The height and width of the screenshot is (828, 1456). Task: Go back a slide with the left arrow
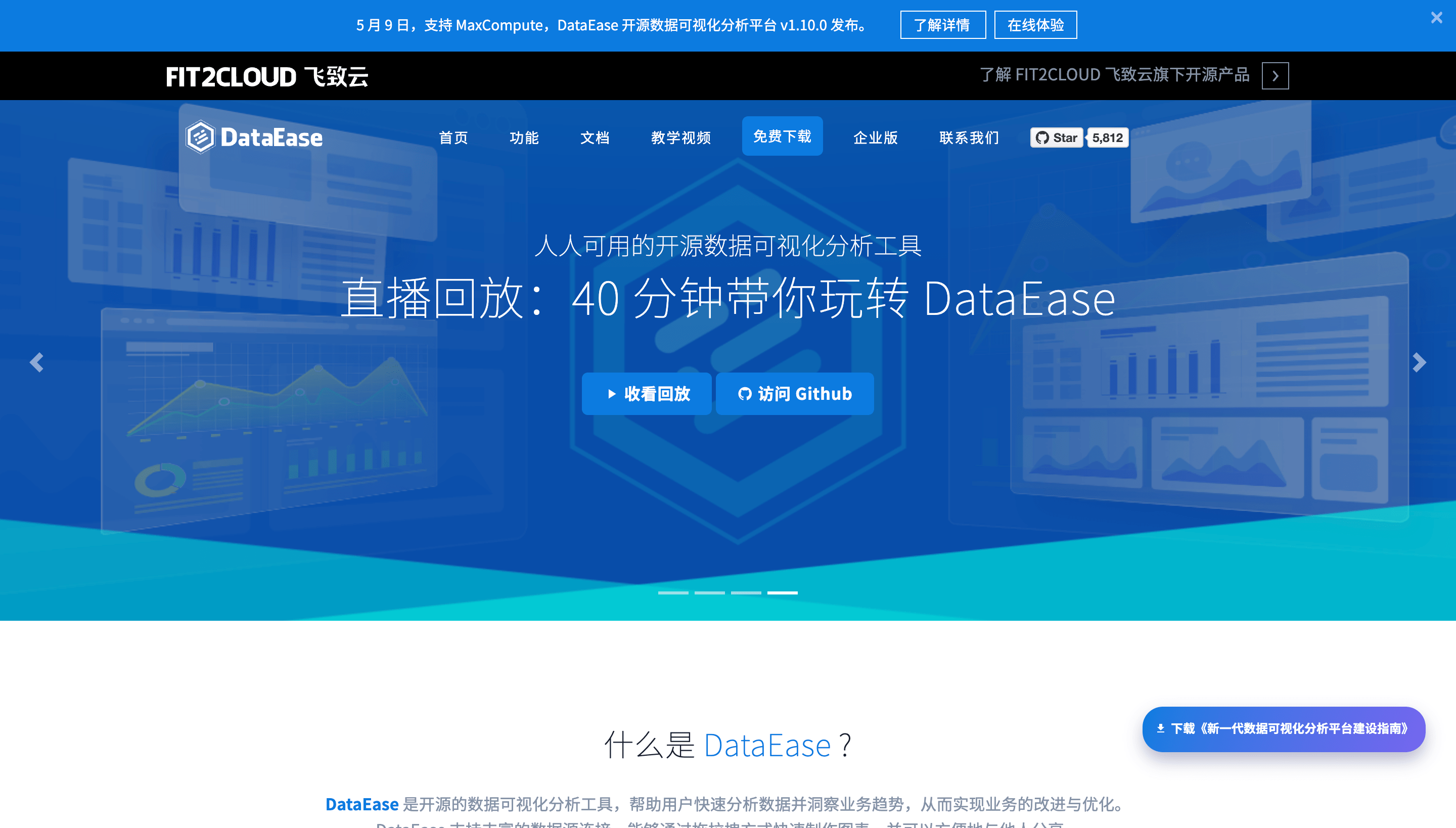pos(37,362)
